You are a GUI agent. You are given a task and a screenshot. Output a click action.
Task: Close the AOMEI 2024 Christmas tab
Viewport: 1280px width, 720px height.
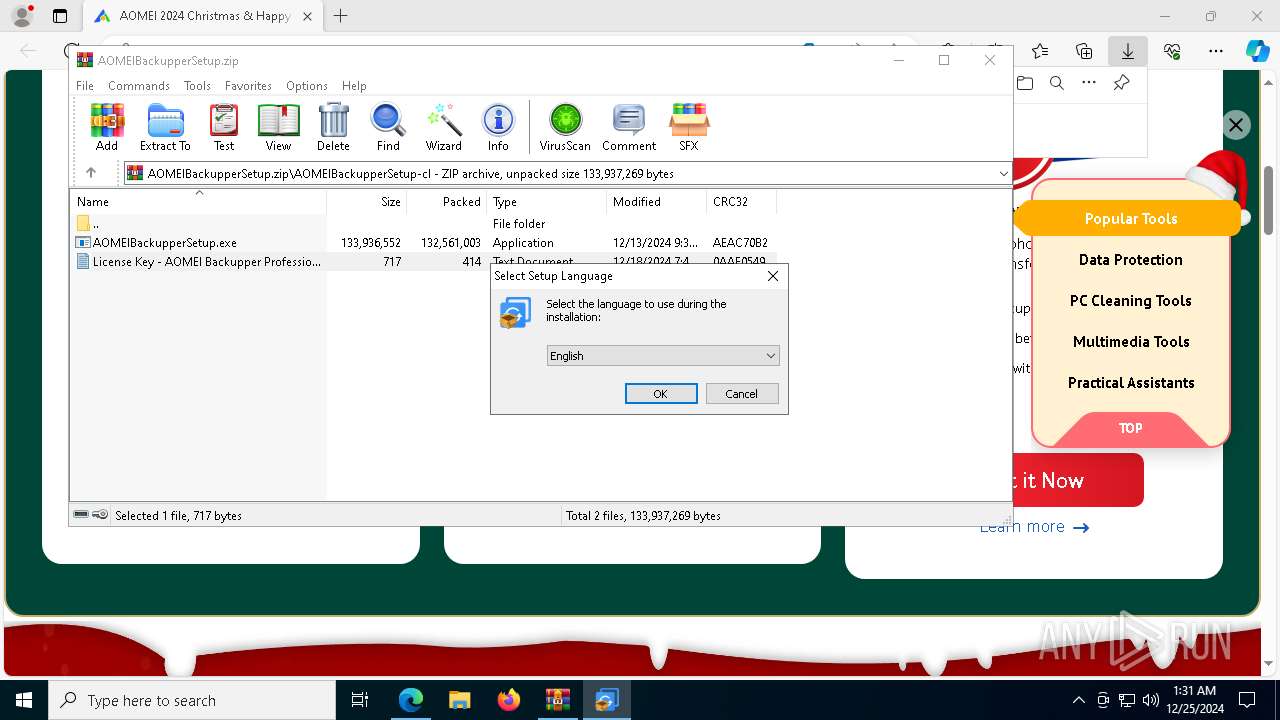point(307,16)
